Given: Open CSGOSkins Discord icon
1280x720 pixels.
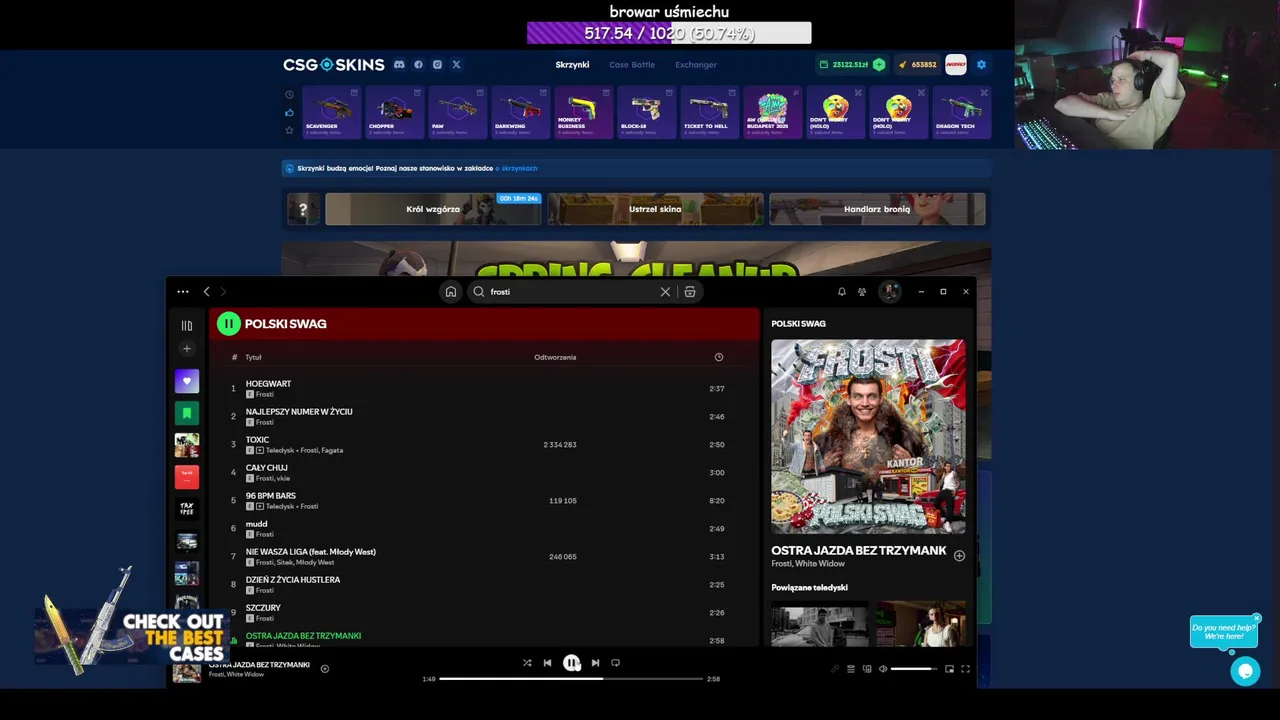Looking at the screenshot, I should (399, 65).
